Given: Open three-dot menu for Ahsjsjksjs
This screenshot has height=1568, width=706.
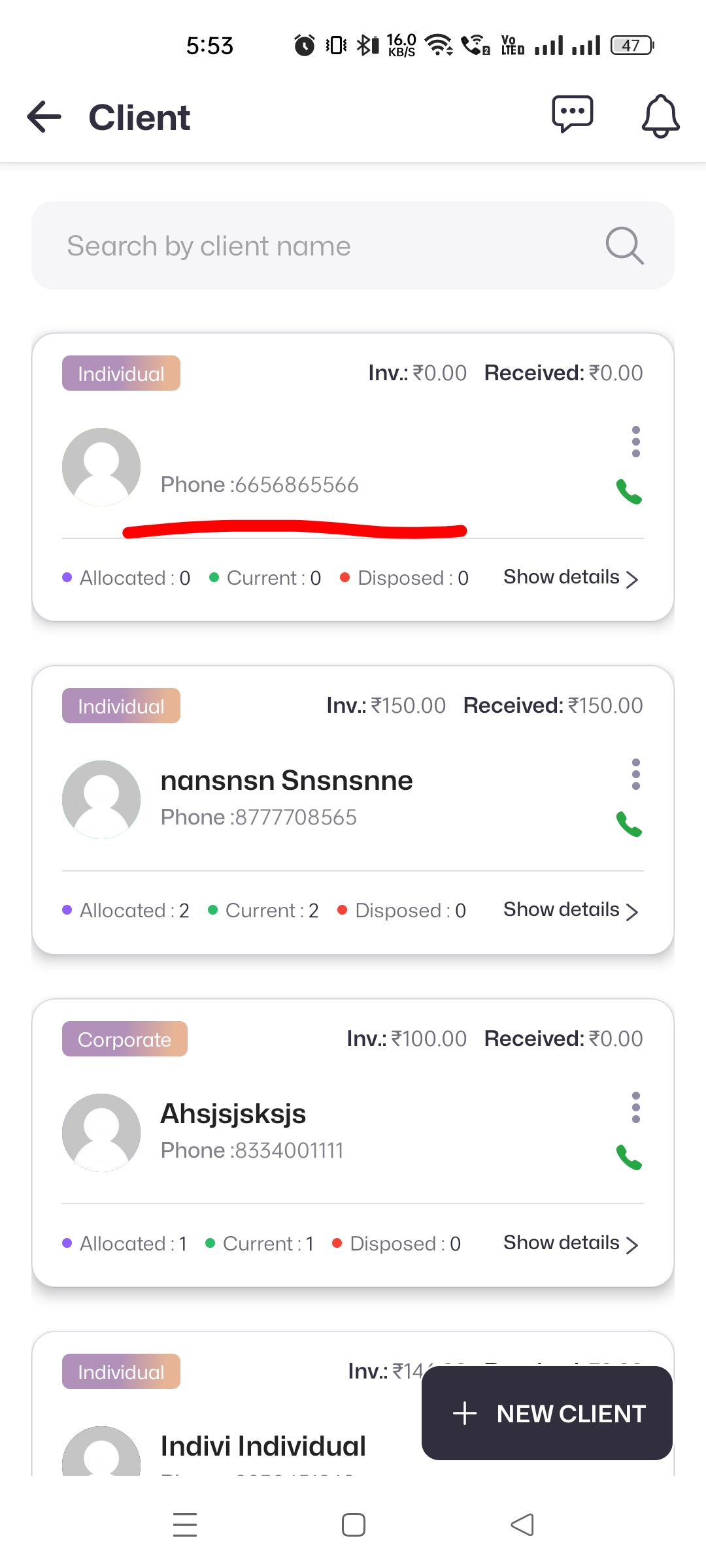Looking at the screenshot, I should (x=635, y=1107).
